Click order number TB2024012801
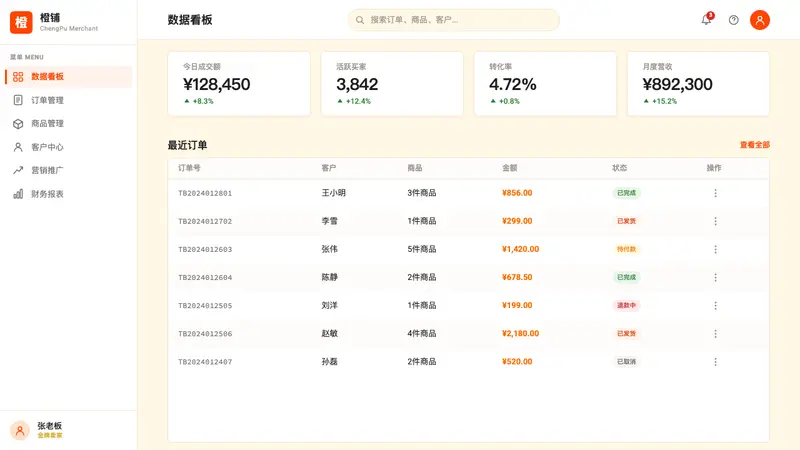 pyautogui.click(x=205, y=193)
